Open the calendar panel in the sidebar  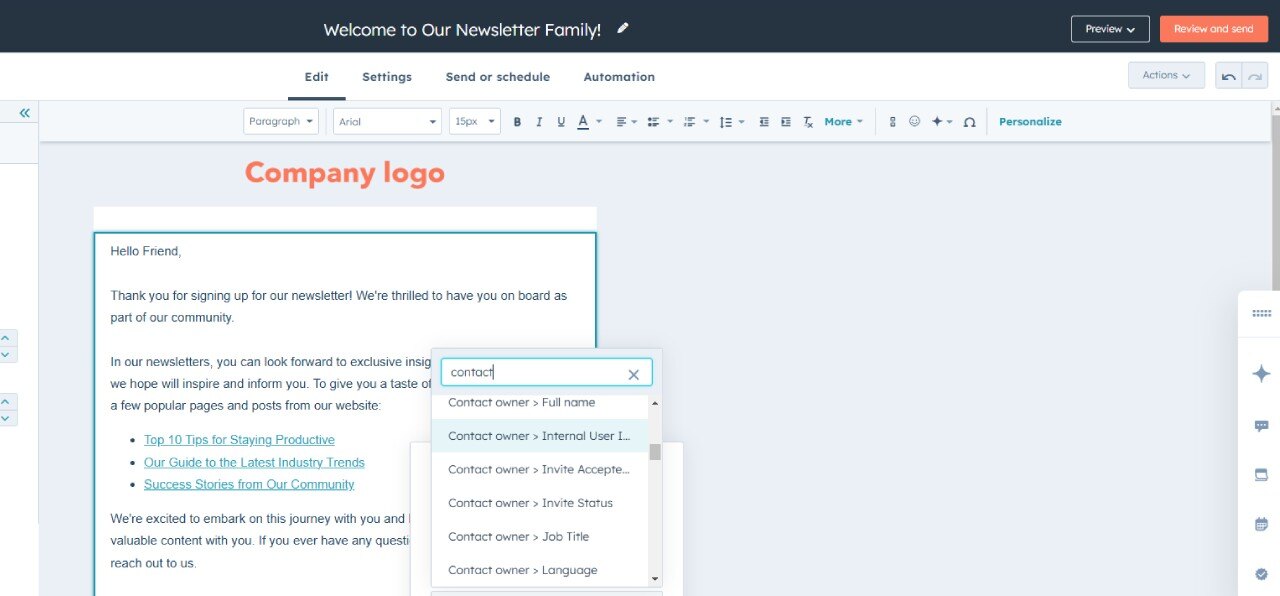point(1260,523)
